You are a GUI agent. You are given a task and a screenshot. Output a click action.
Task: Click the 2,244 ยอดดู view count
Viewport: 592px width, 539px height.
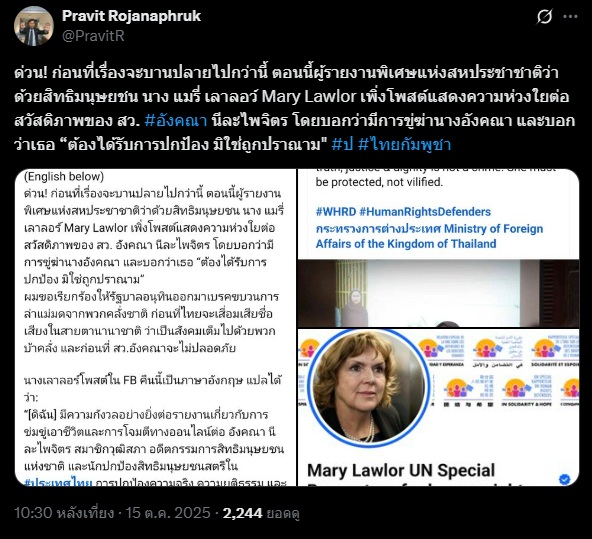click(x=261, y=513)
